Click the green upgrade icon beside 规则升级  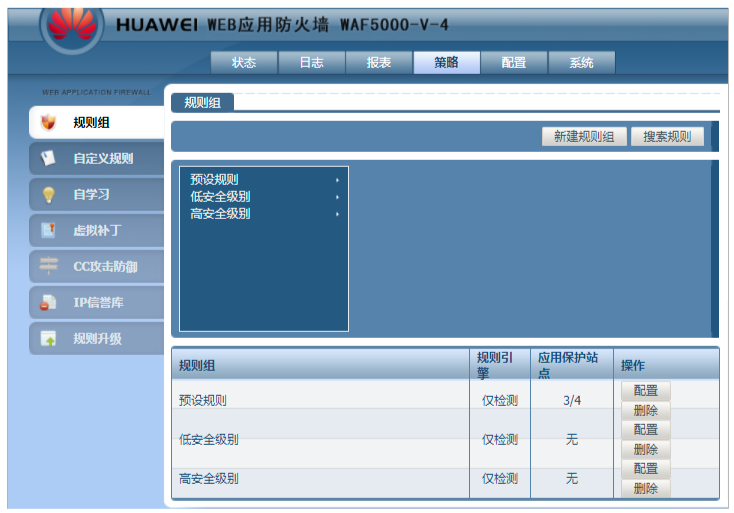[x=48, y=338]
